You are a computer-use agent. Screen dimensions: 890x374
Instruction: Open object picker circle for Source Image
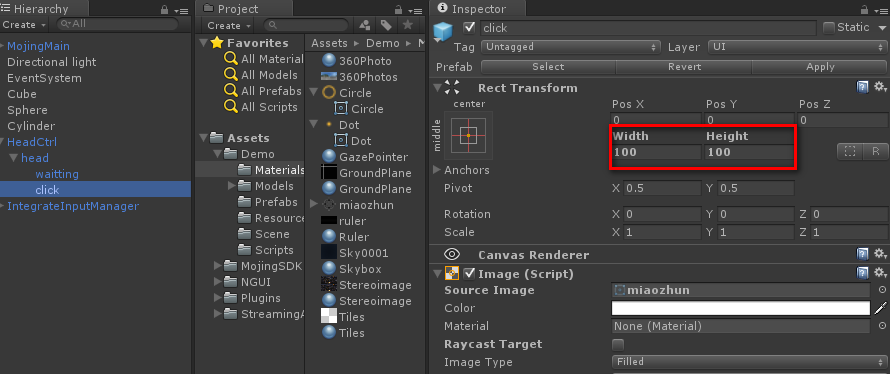tap(882, 290)
